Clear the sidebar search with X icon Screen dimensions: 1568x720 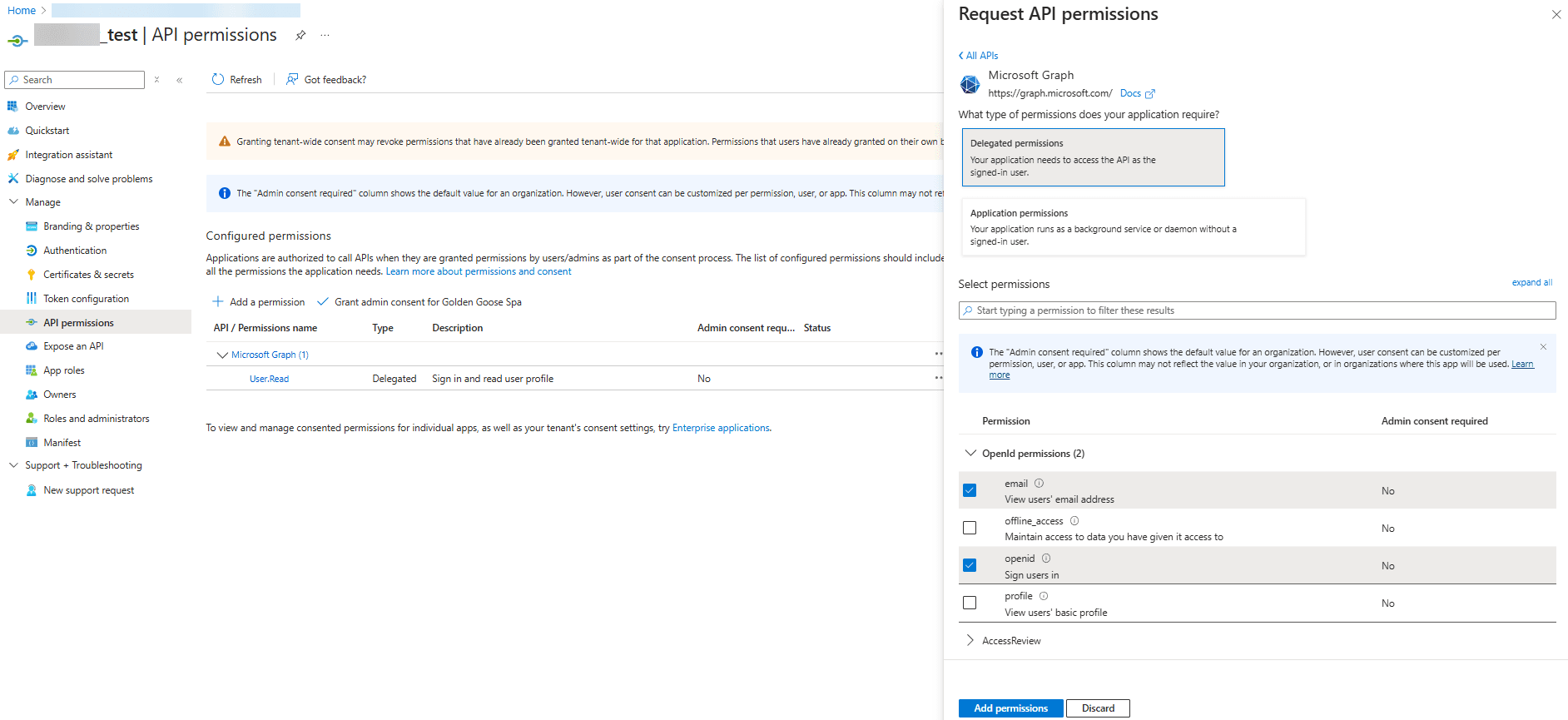(156, 80)
